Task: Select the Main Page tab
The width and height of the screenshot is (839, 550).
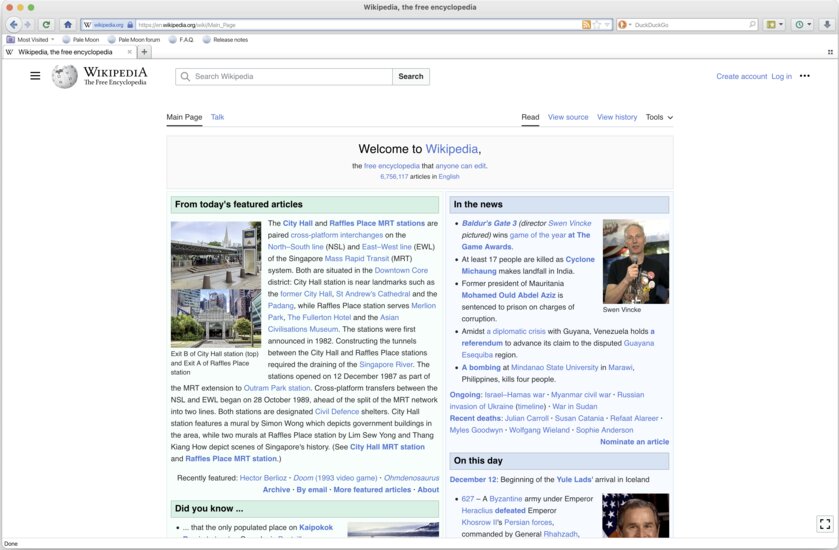Action: click(184, 117)
